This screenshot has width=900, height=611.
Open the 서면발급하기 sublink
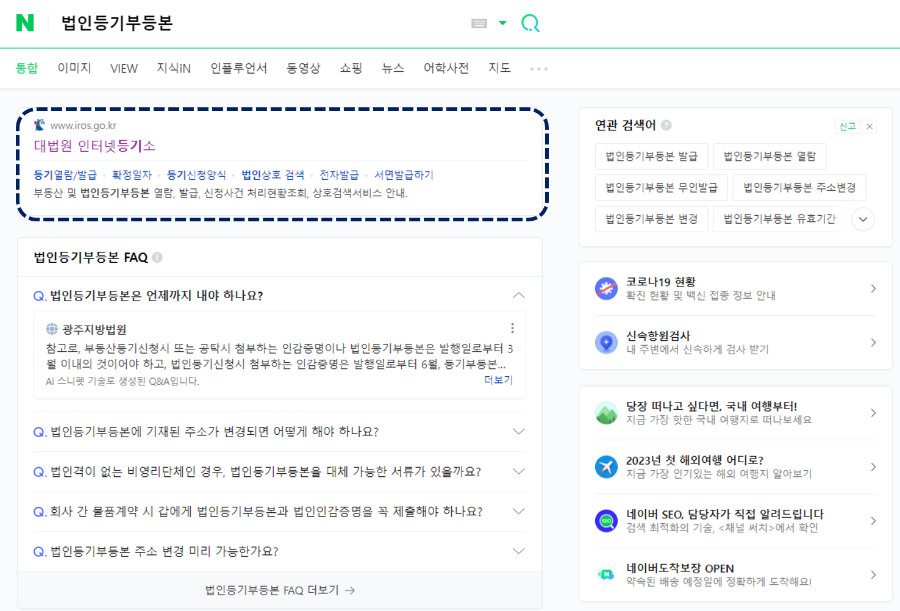404,175
